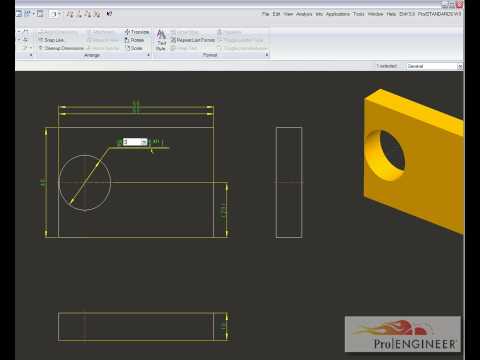The image size is (480, 360).
Task: Open the Help menu
Action: click(391, 14)
